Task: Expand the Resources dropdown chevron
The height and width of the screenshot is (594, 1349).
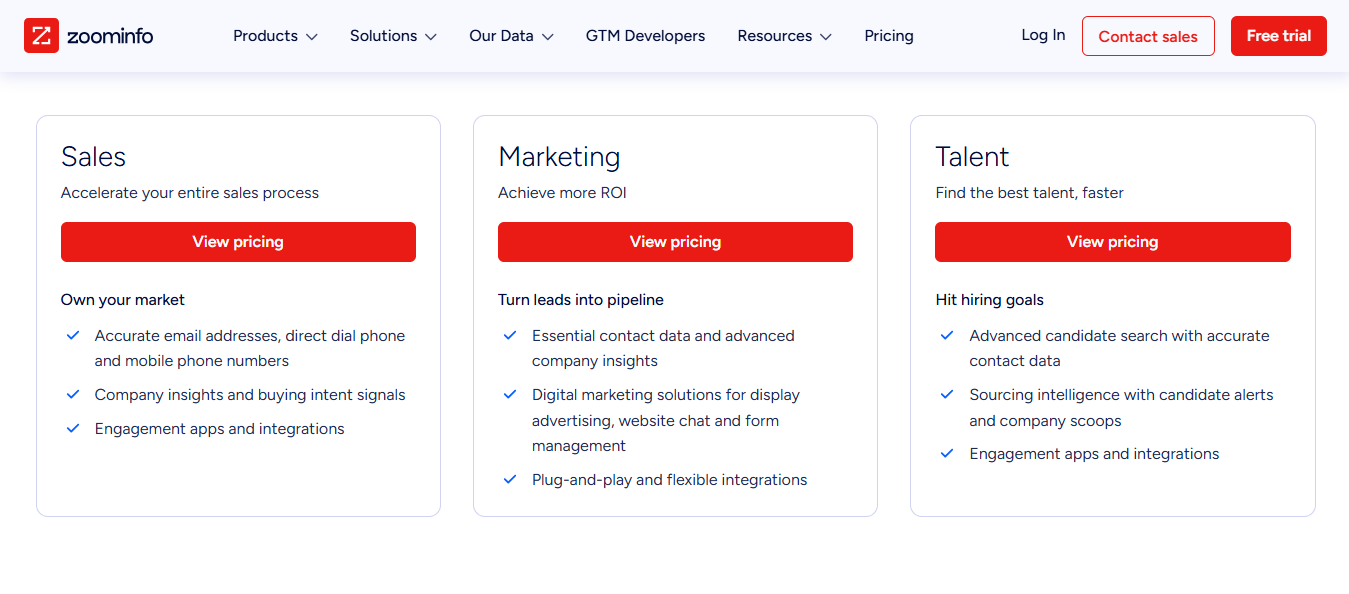Action: pos(825,37)
